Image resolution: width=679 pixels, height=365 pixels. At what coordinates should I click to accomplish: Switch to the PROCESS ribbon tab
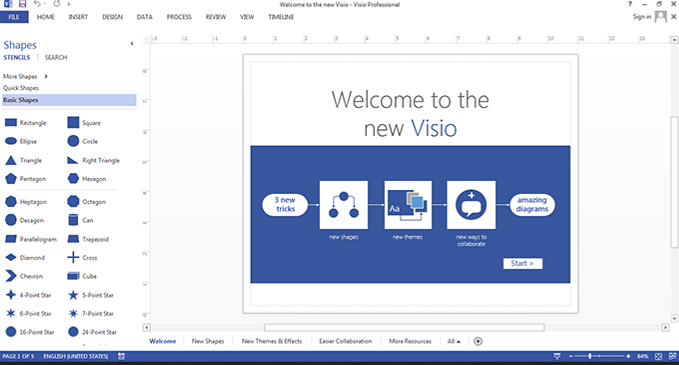[179, 17]
